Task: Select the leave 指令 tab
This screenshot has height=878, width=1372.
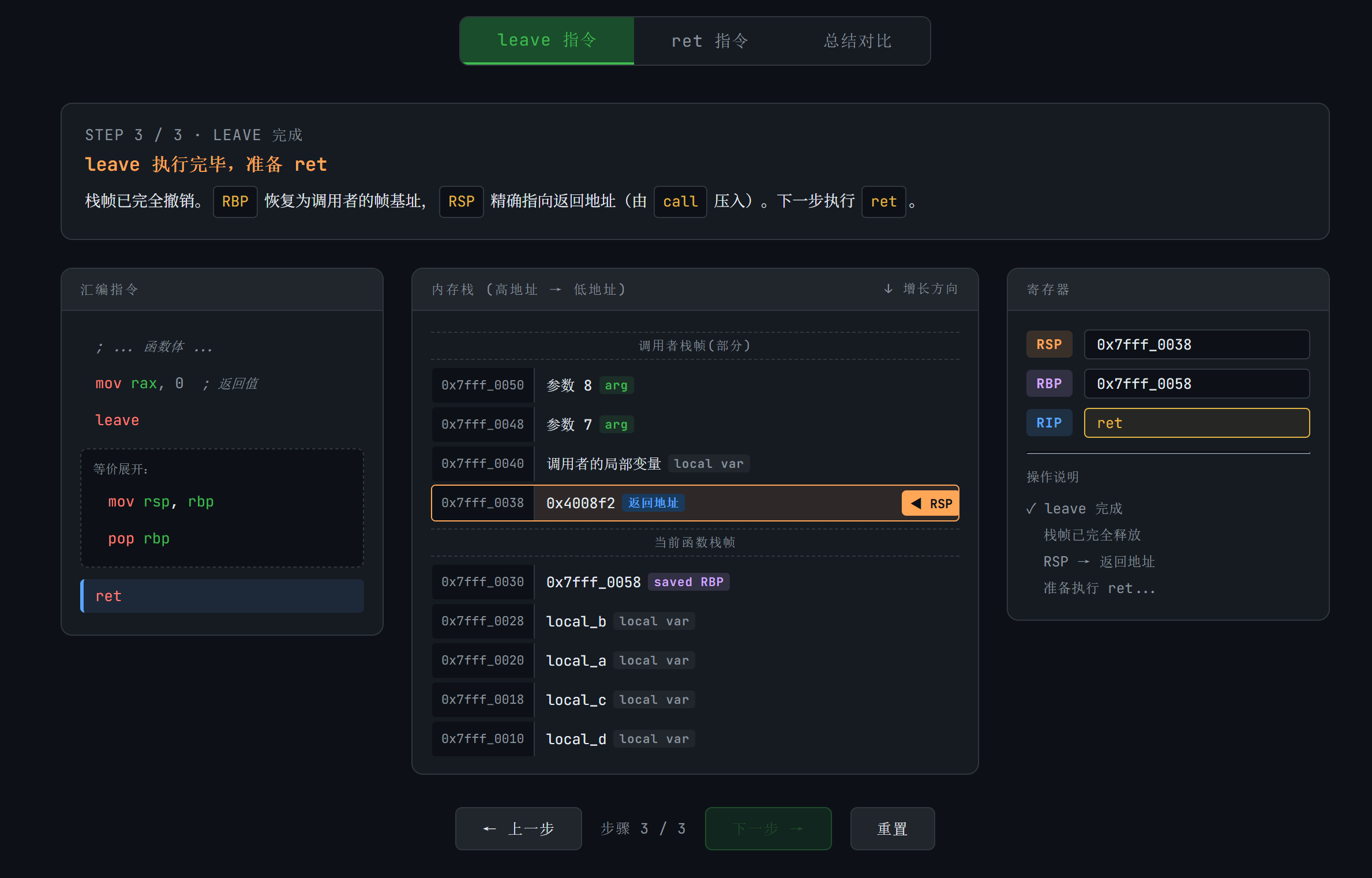Action: tap(546, 40)
